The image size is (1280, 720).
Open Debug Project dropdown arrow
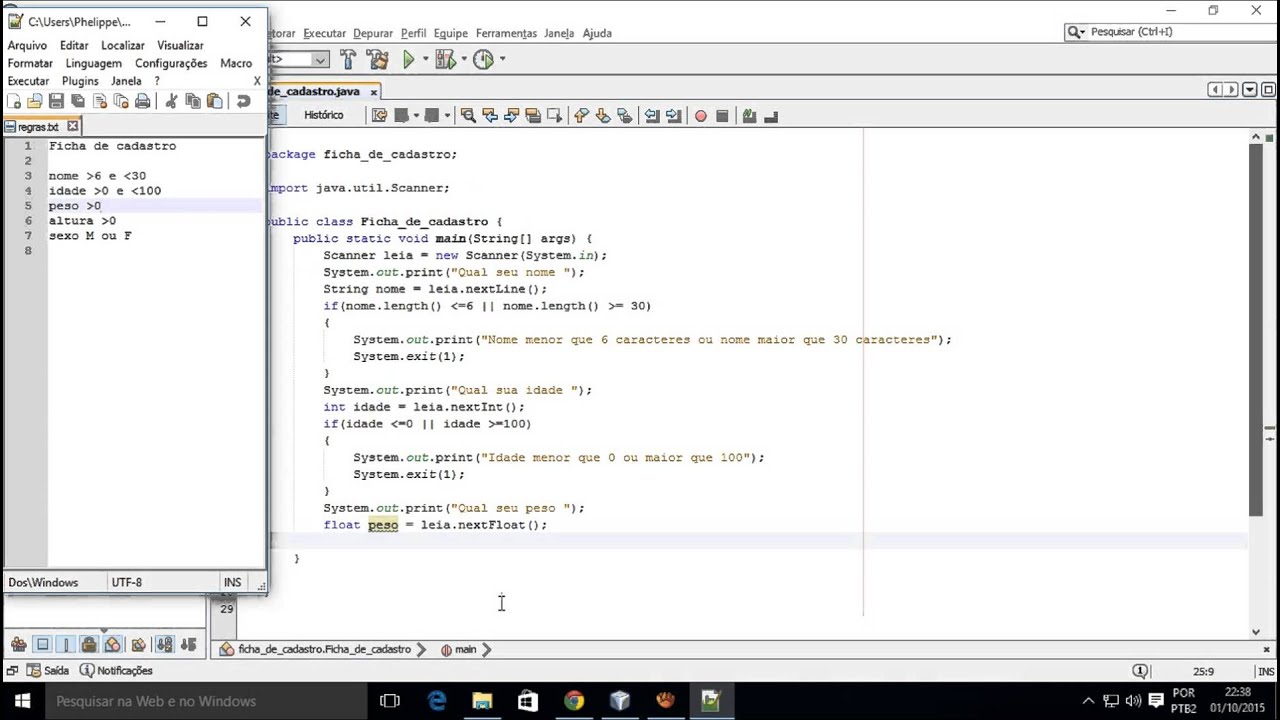pyautogui.click(x=462, y=59)
